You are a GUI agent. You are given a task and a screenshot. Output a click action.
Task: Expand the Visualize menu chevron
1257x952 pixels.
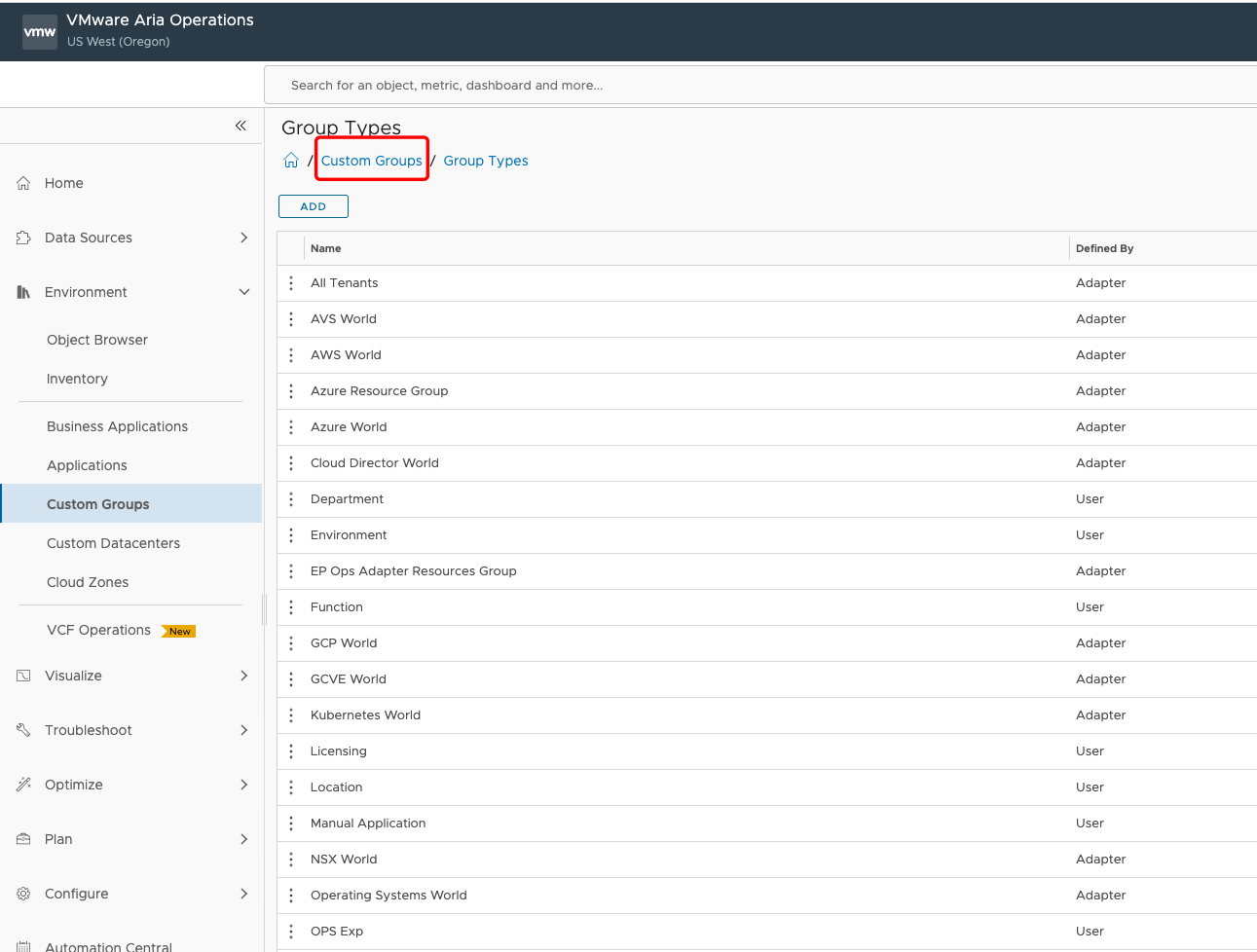pos(243,676)
